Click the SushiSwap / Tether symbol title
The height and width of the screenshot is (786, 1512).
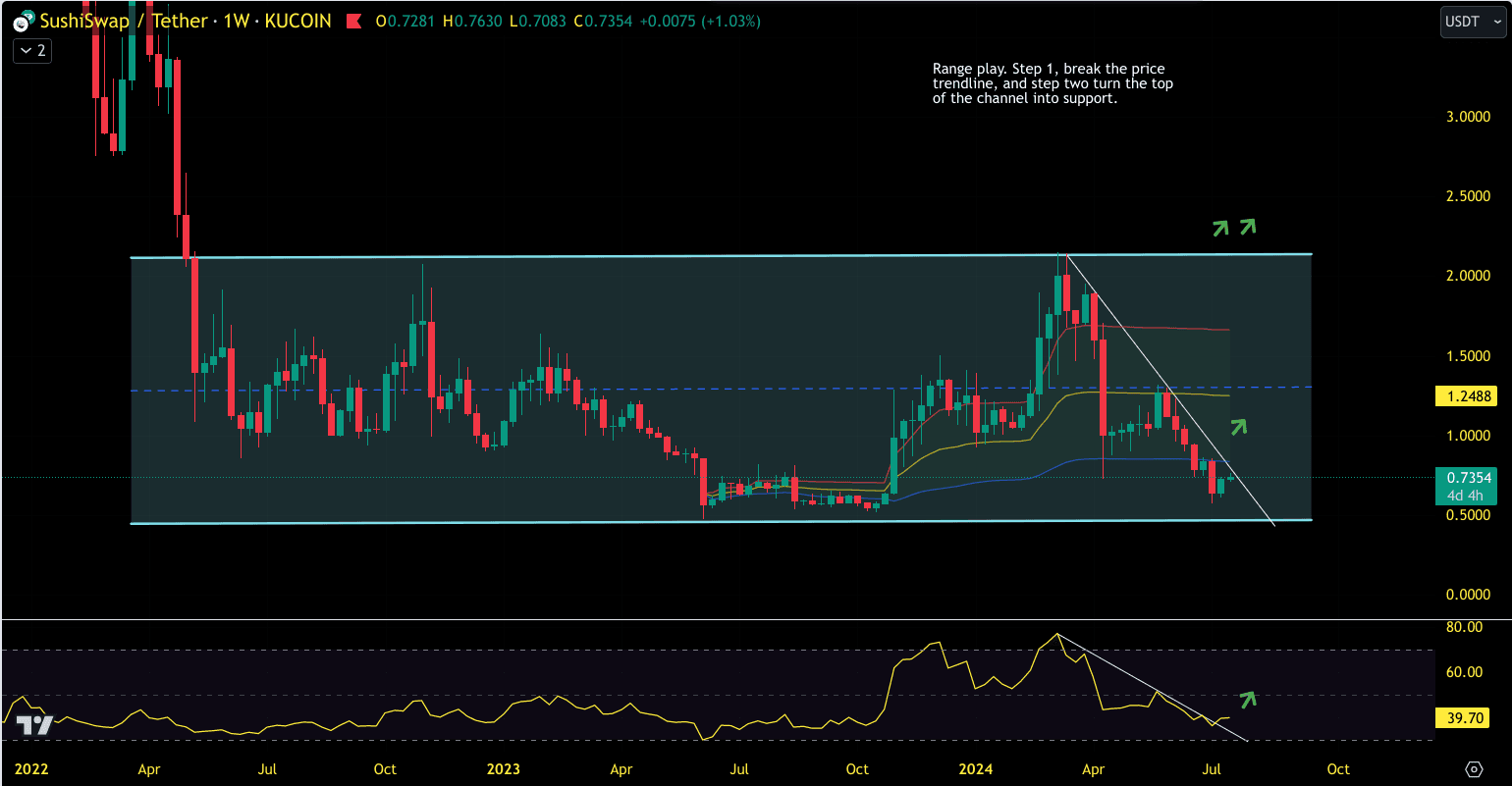coord(126,22)
